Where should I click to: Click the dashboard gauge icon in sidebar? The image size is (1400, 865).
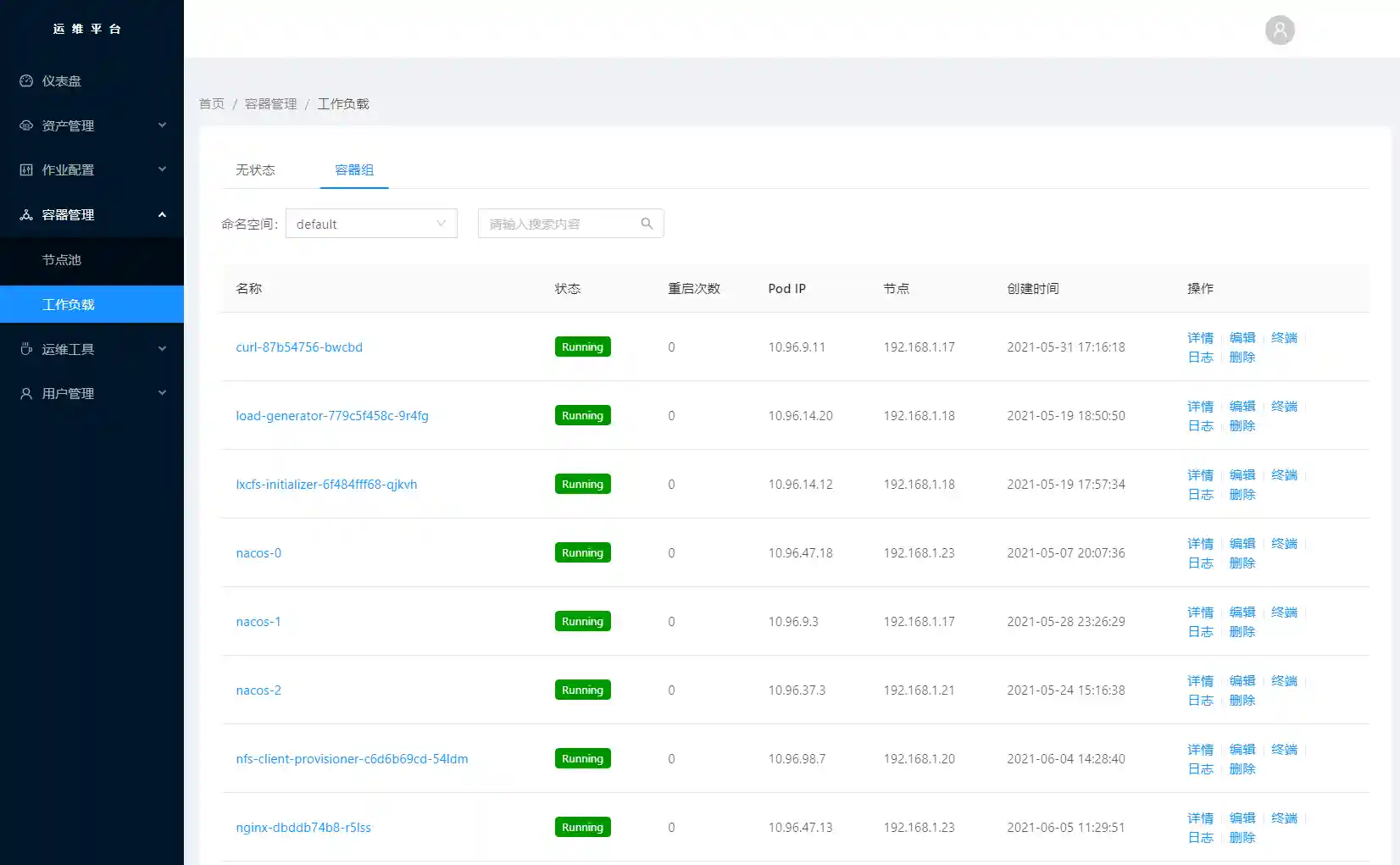[26, 81]
